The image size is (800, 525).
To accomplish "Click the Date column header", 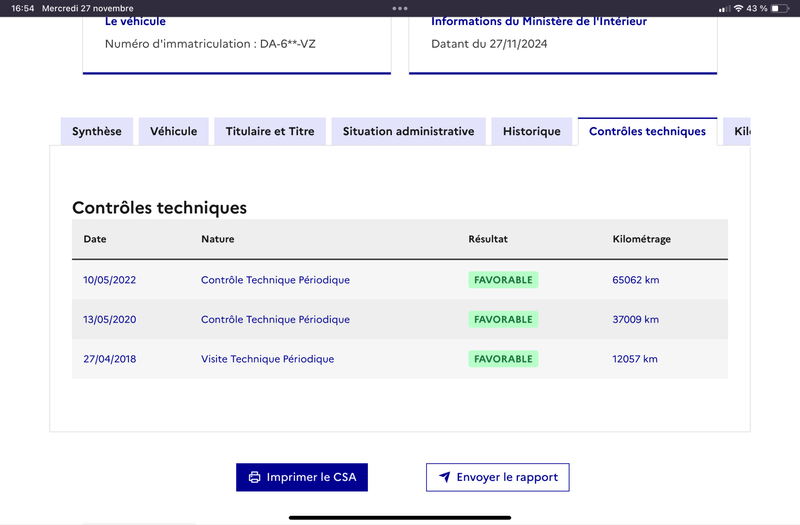I will 95,239.
